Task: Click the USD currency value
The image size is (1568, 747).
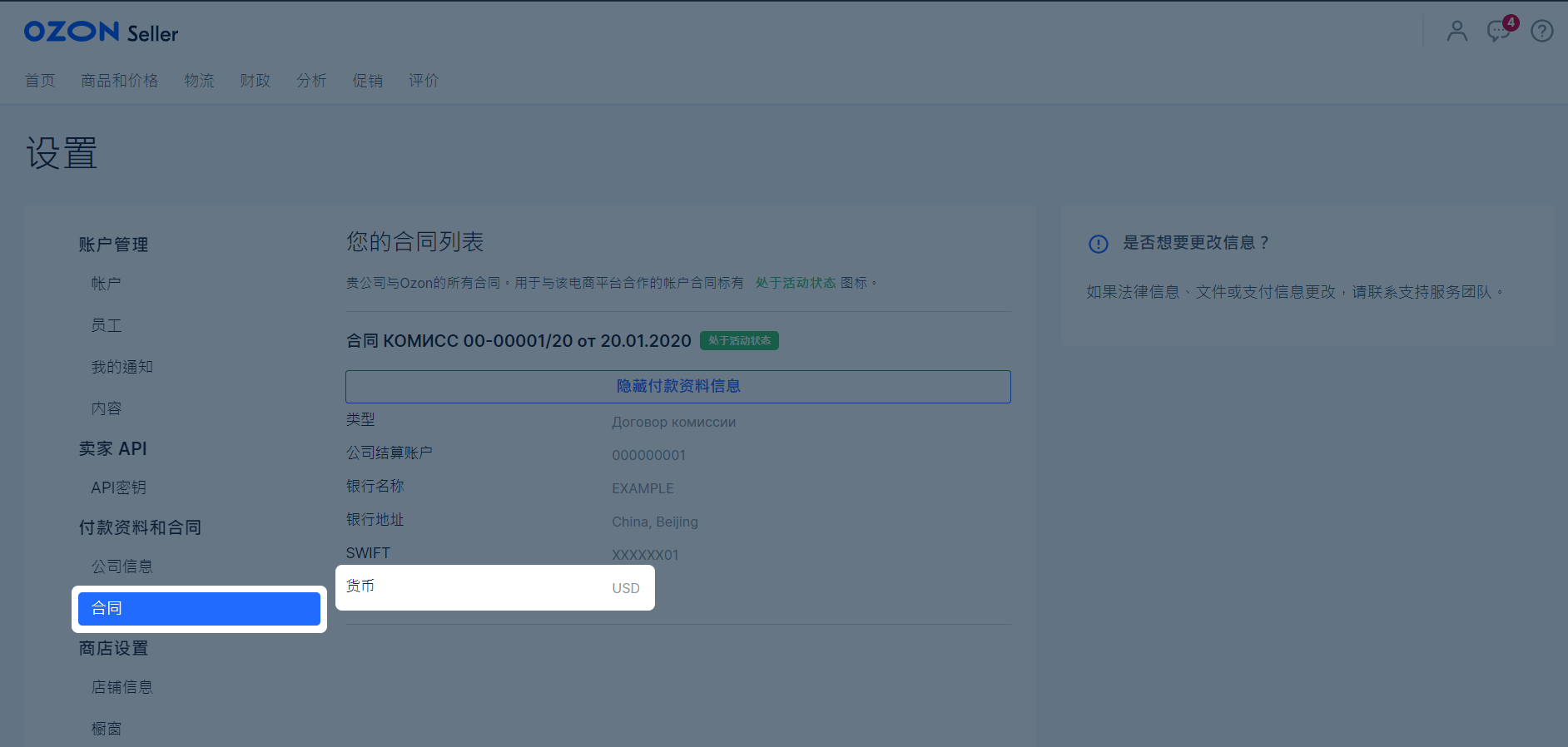Action: (626, 588)
